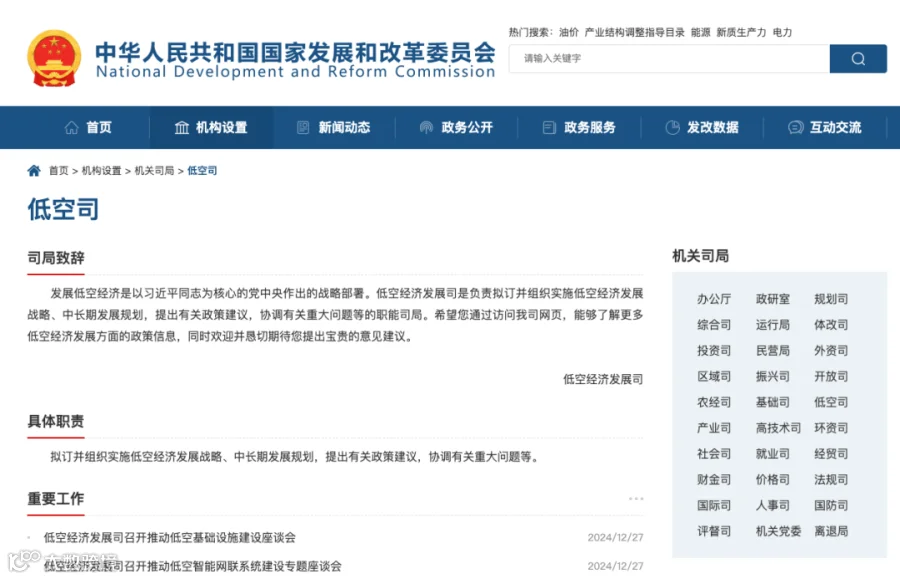Screen dimensions: 900x579
Task: Open 低空司 in the department list
Action: pos(831,402)
